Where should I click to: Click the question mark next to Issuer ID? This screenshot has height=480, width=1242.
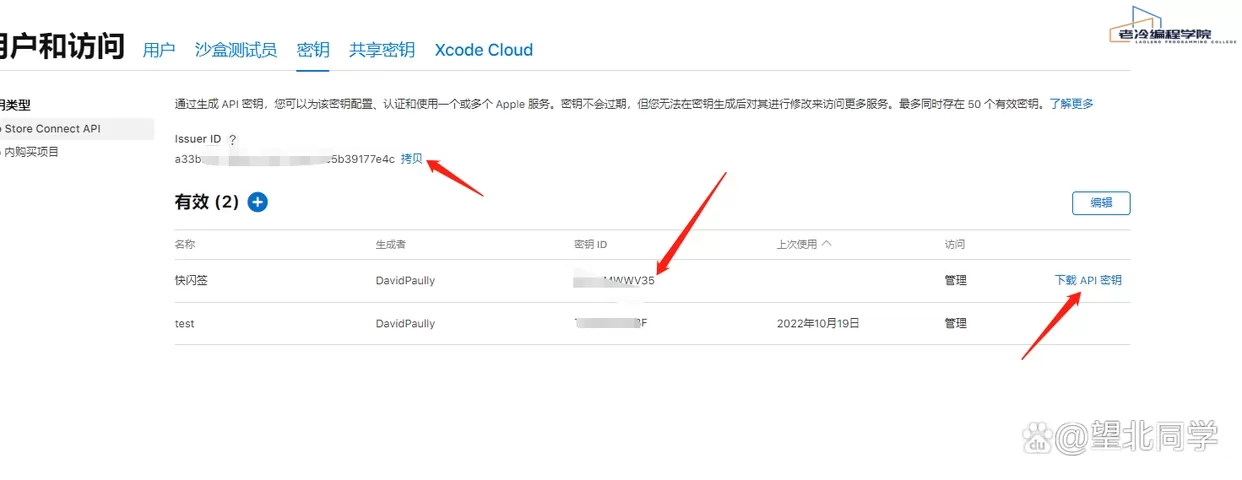[x=233, y=140]
